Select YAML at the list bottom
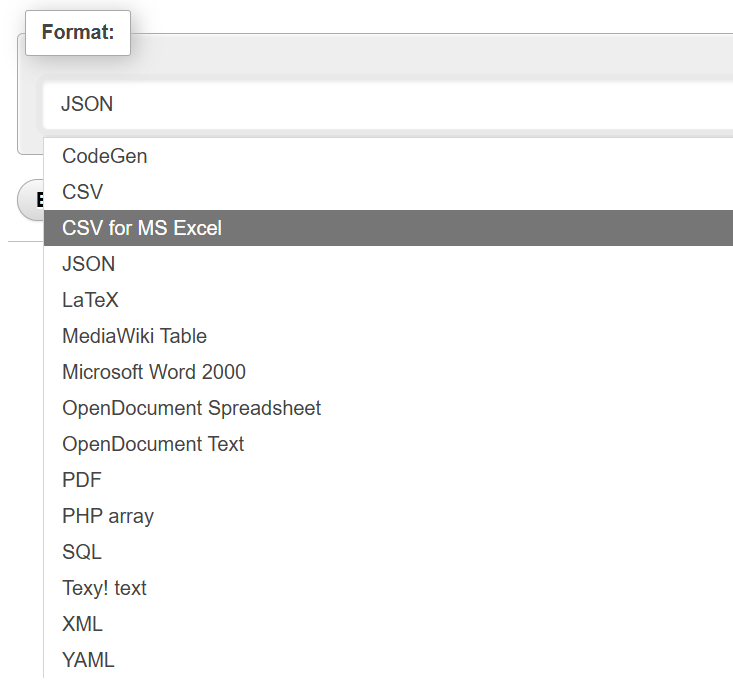733x691 pixels. [x=388, y=660]
